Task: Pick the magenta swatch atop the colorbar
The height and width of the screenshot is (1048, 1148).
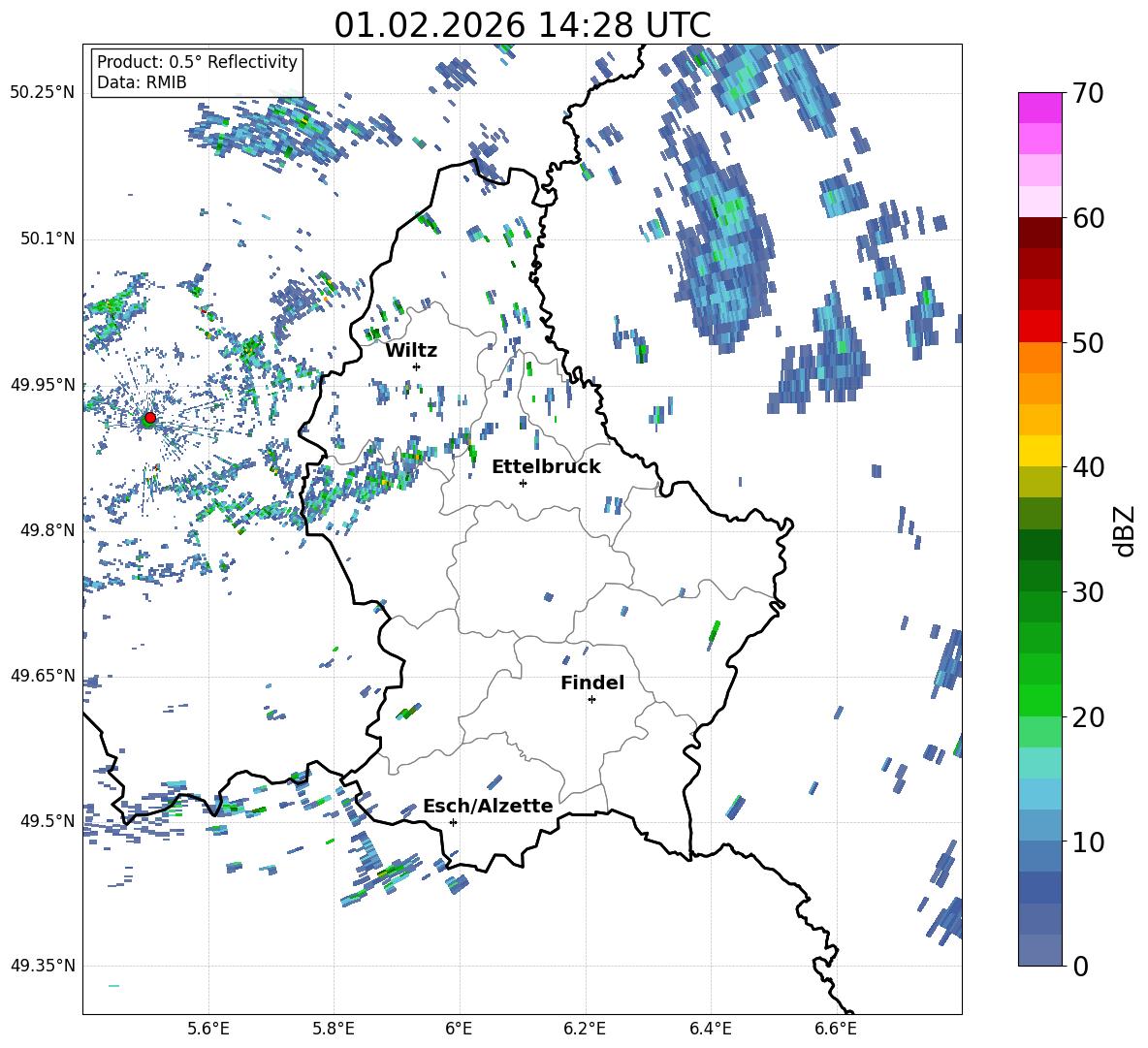Action: point(1039,109)
